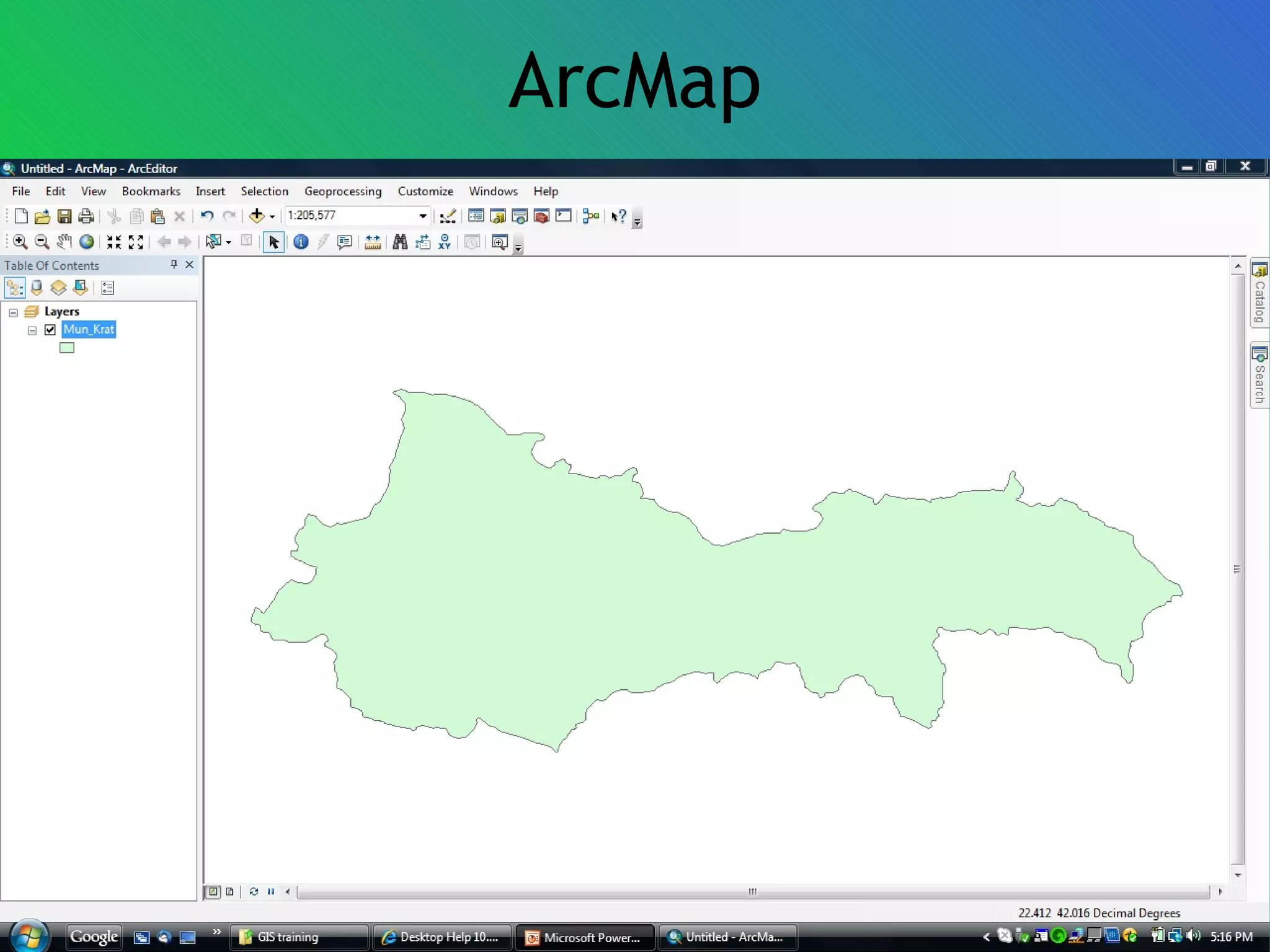Screen dimensions: 1270x952
Task: Click the Go To XY icon
Action: [x=445, y=242]
